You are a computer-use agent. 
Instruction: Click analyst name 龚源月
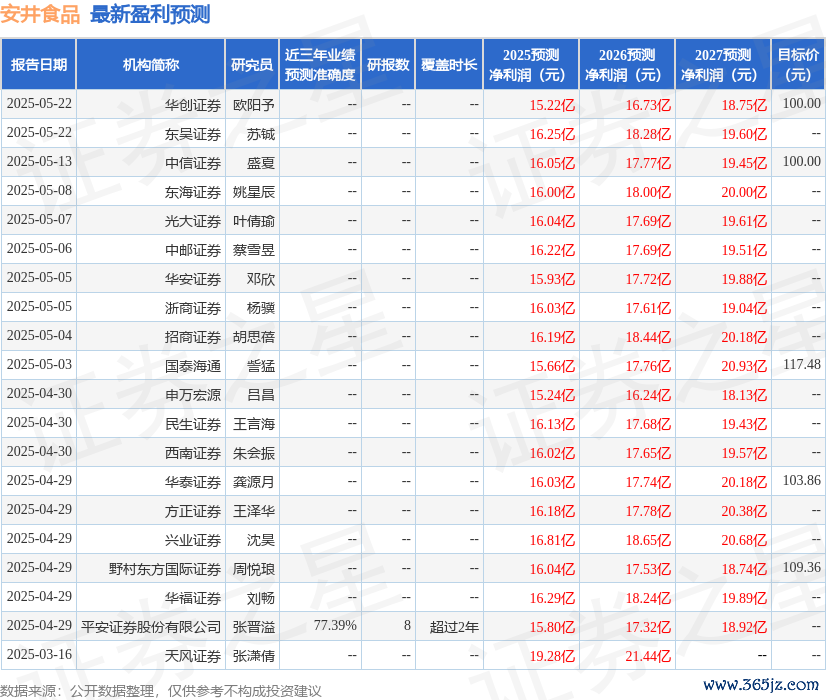click(x=254, y=482)
